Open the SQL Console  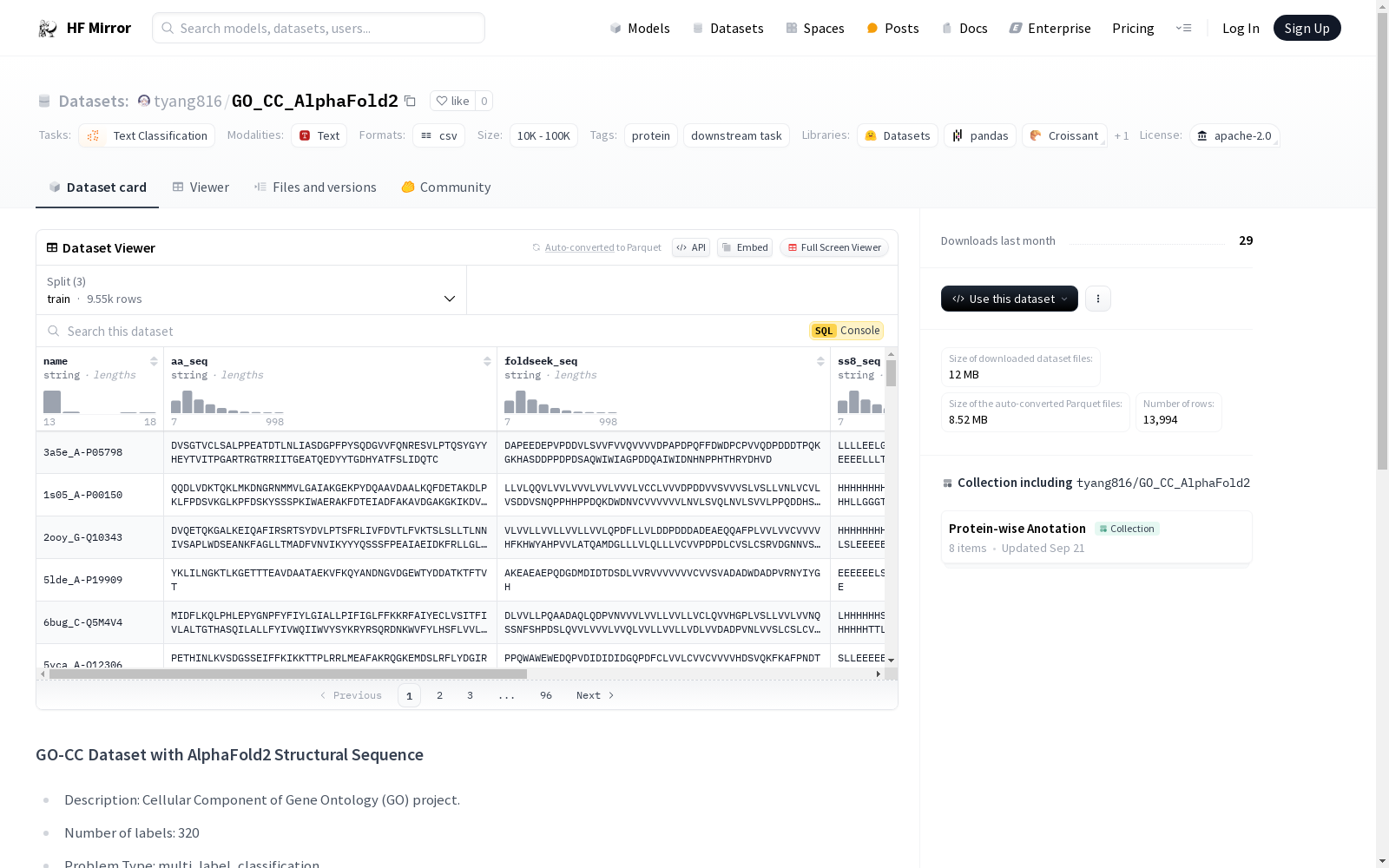click(846, 331)
